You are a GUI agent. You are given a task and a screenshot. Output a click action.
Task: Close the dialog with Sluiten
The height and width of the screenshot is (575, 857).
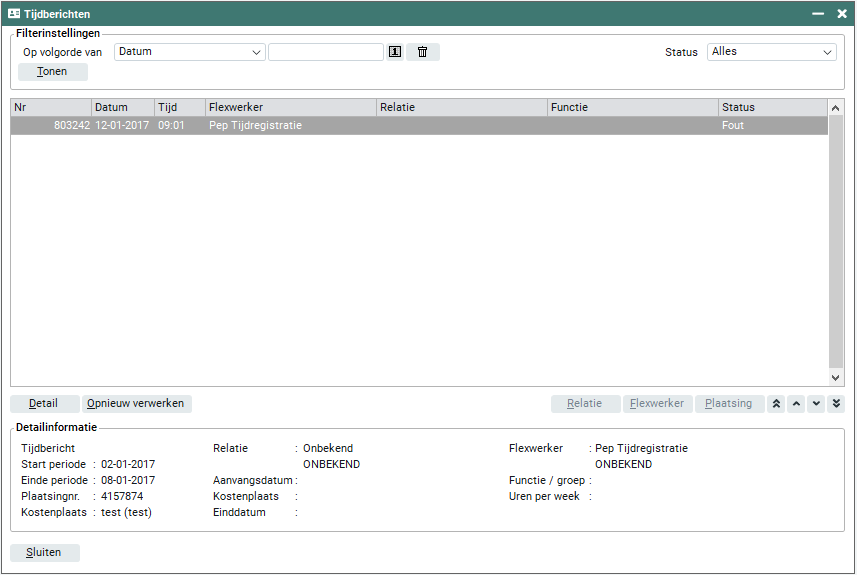[x=44, y=553]
